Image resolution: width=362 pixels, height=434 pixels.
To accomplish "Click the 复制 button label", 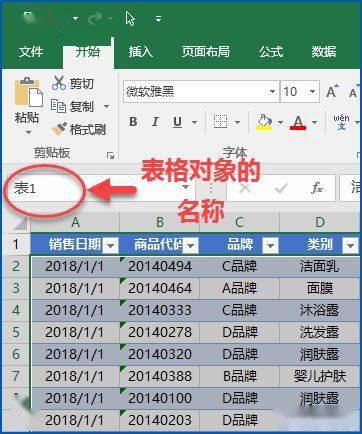I will click(82, 107).
